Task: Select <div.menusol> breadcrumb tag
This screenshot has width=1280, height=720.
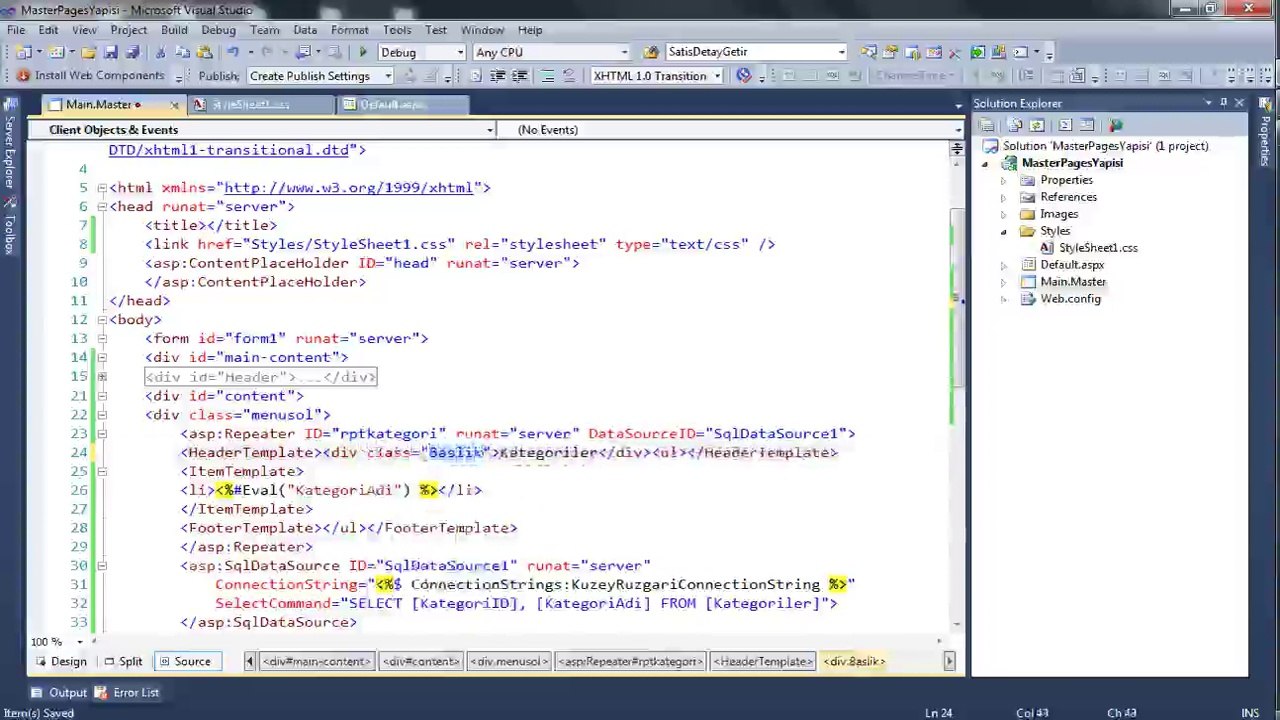Action: [x=508, y=661]
